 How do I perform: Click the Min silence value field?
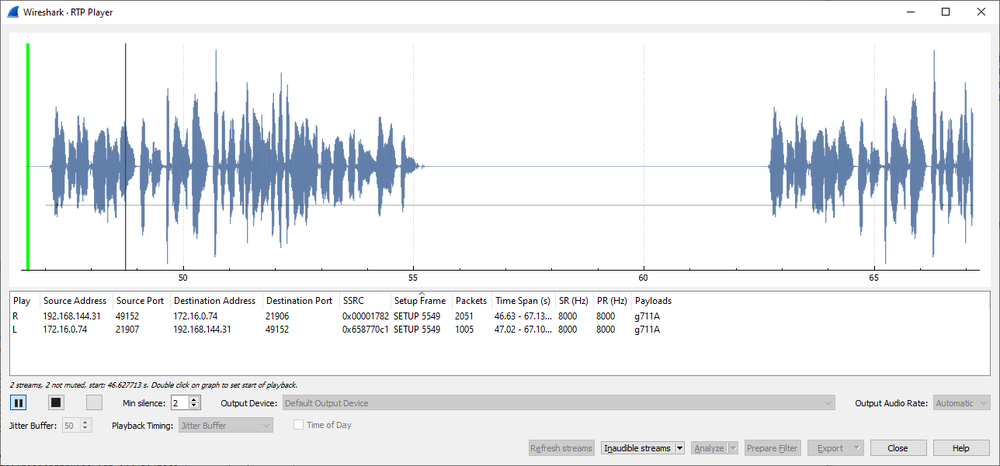click(x=180, y=403)
